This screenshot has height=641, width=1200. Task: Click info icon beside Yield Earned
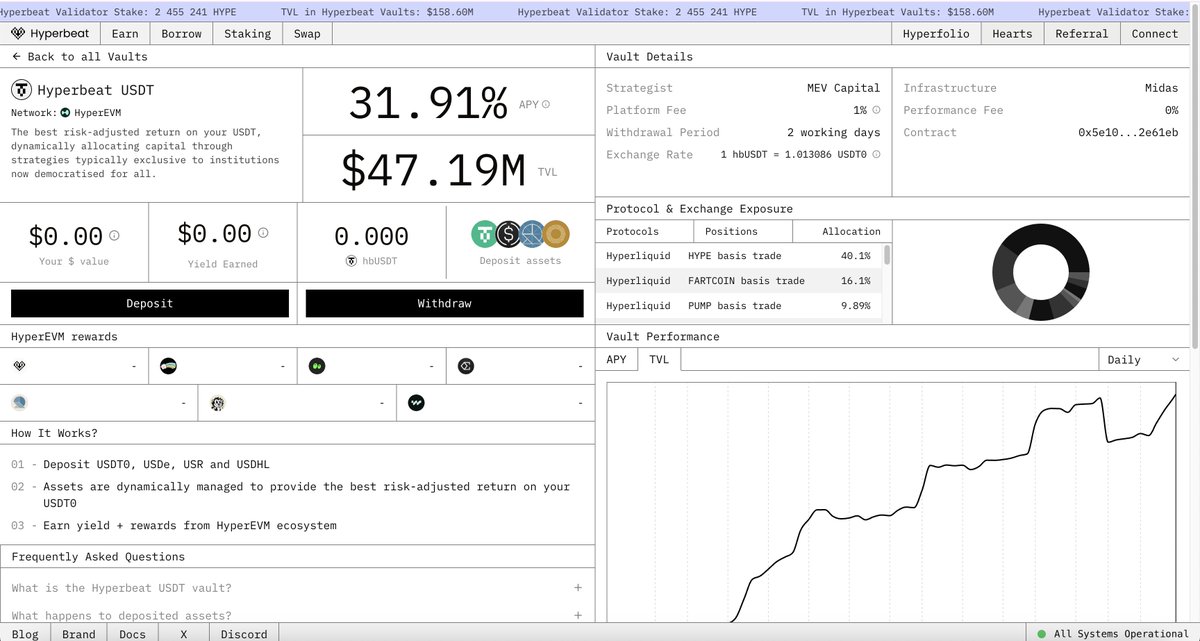pos(263,232)
